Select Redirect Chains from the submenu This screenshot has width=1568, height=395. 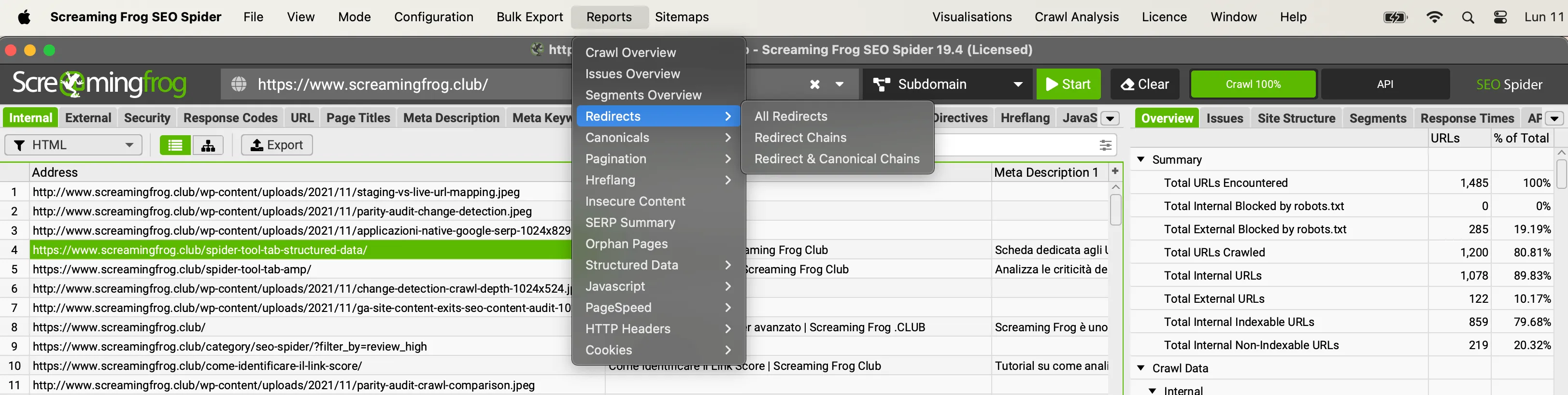coord(800,138)
